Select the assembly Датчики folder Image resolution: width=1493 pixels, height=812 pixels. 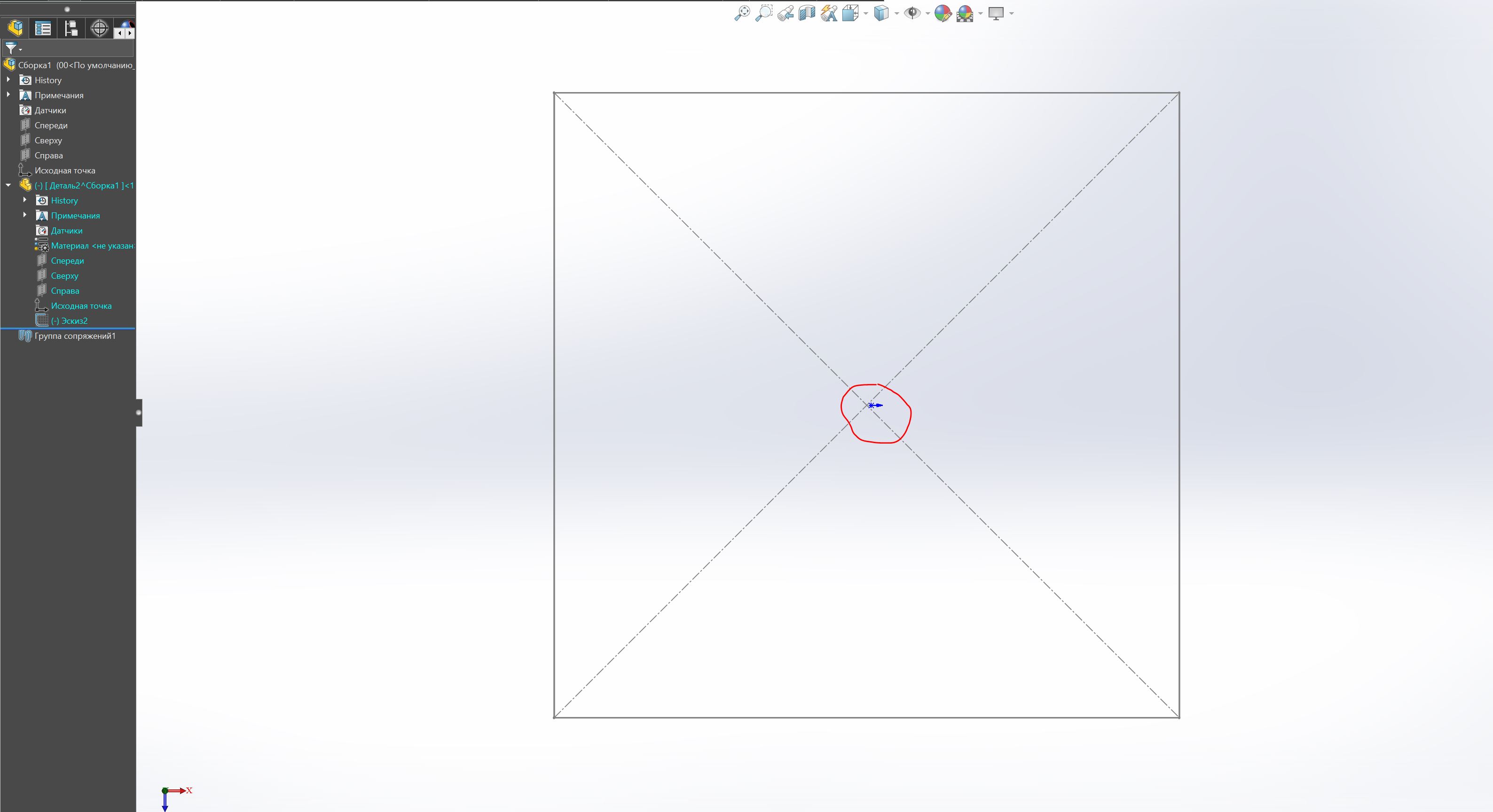(50, 110)
